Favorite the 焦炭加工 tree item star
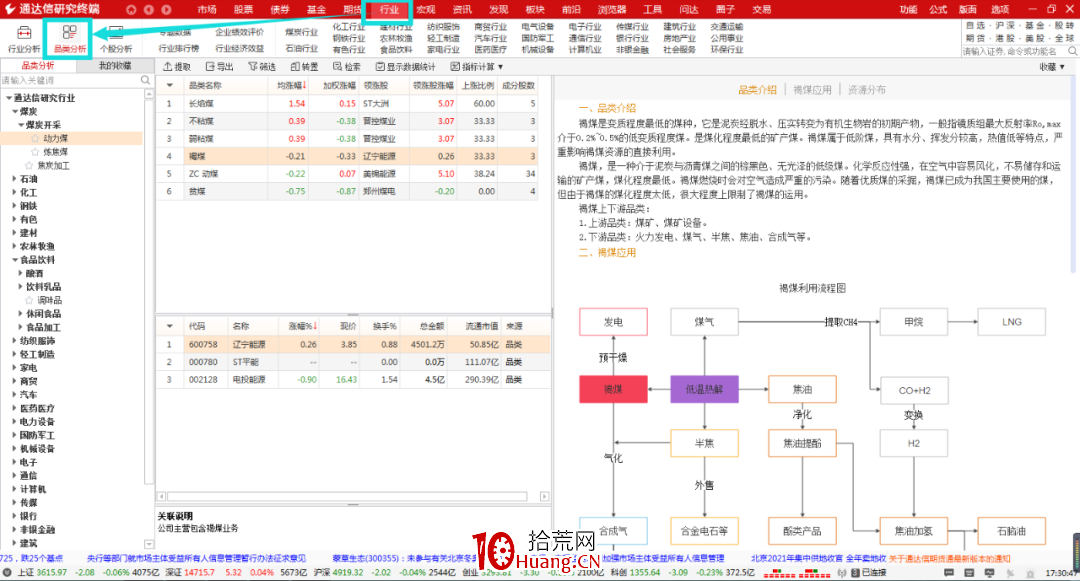This screenshot has width=1080, height=581. pos(29,165)
